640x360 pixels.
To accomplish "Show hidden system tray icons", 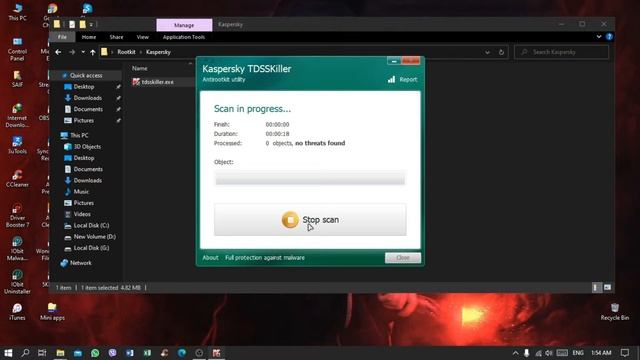I will pyautogui.click(x=516, y=353).
